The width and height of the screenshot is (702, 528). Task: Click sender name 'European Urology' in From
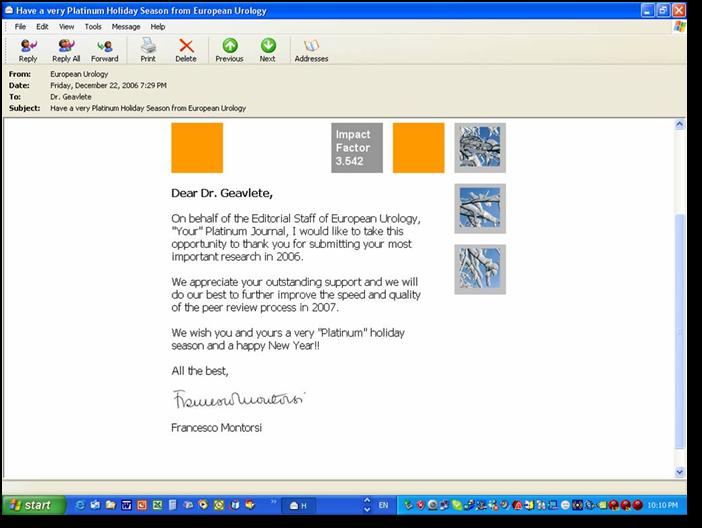click(x=79, y=74)
